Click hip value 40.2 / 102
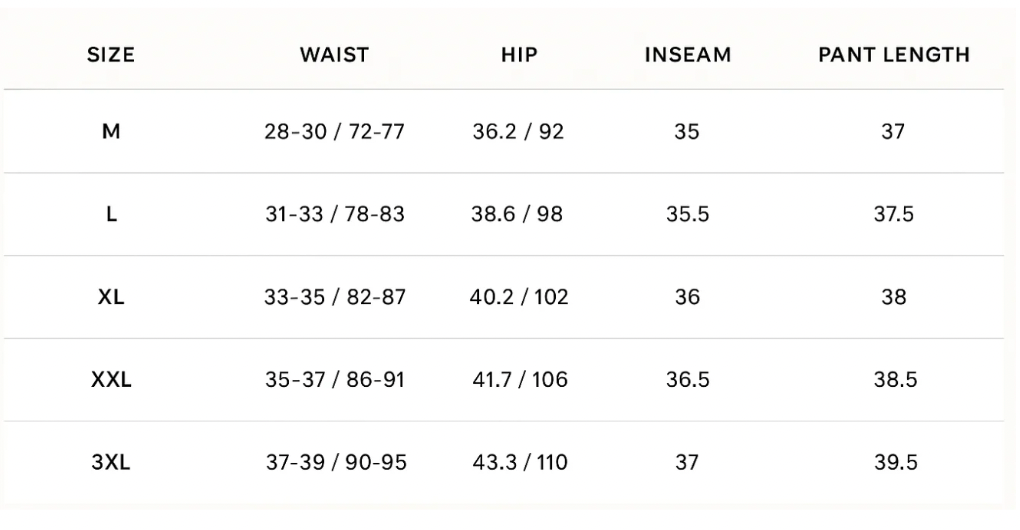1020x530 pixels. point(519,297)
